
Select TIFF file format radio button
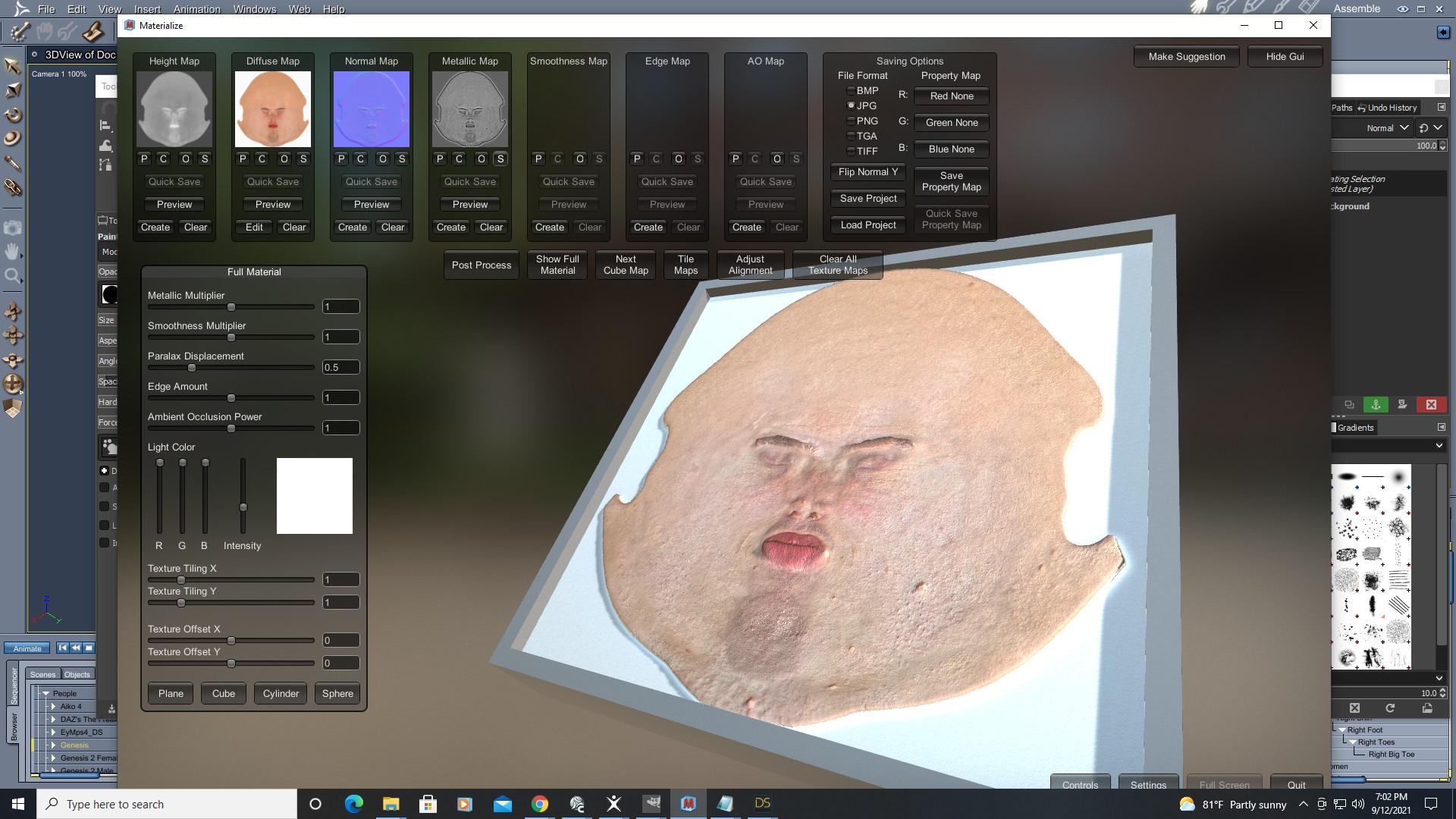pyautogui.click(x=851, y=152)
